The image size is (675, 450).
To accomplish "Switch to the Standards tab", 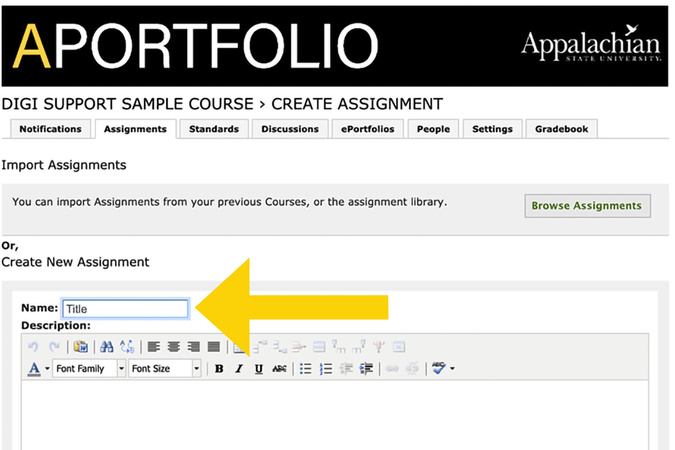I will point(214,129).
